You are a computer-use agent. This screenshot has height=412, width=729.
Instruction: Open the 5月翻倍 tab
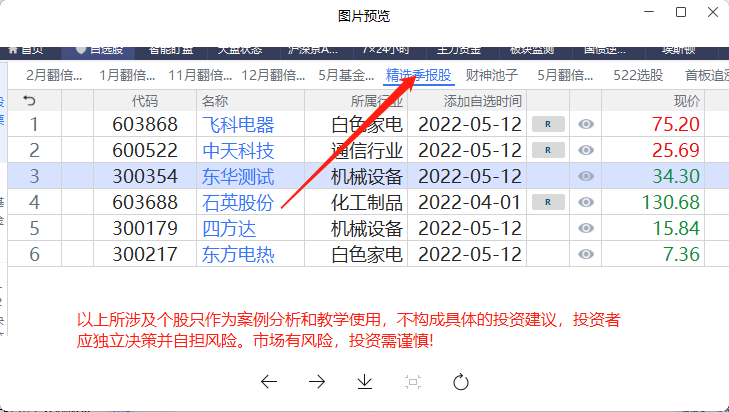click(565, 75)
